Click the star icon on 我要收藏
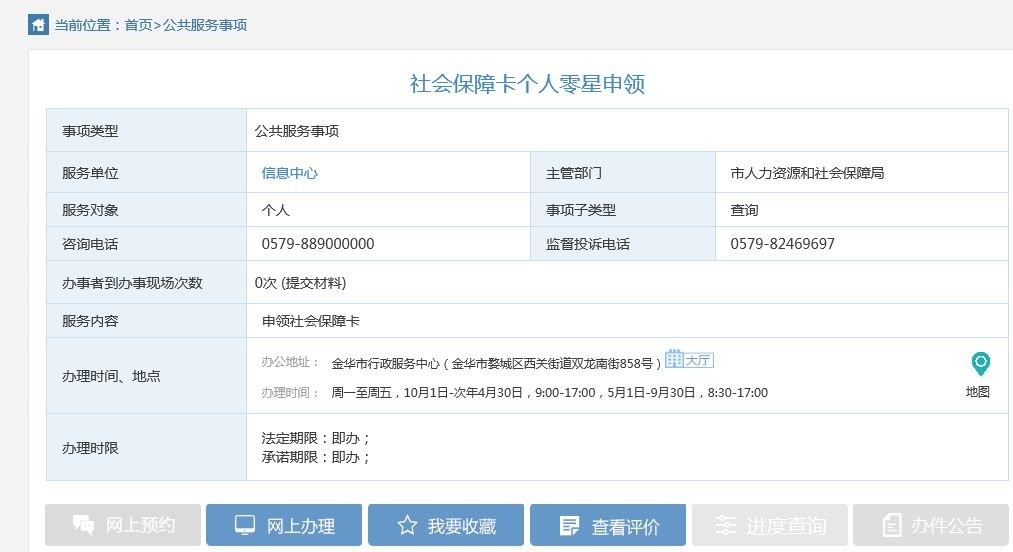The width and height of the screenshot is (1013, 552). point(406,525)
